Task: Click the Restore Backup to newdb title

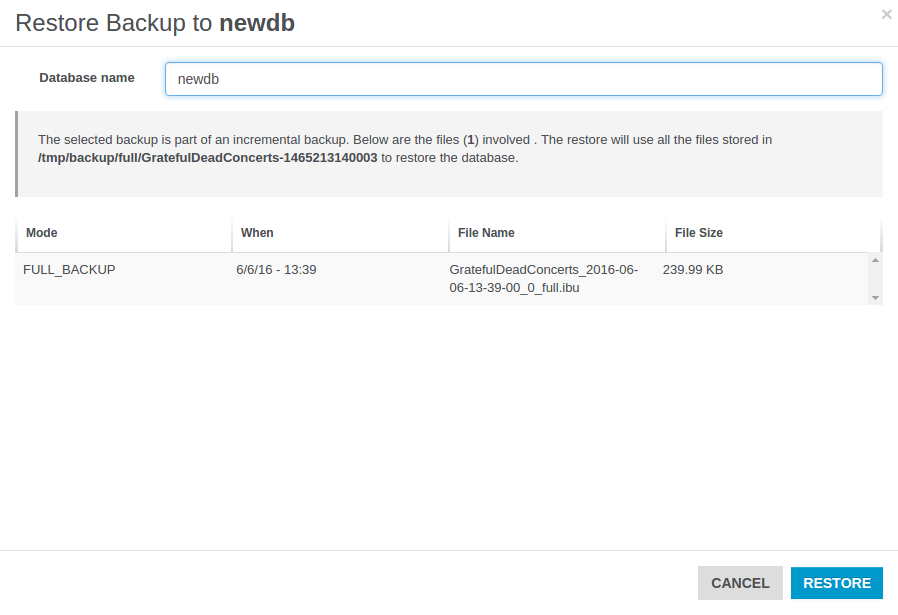Action: click(155, 24)
